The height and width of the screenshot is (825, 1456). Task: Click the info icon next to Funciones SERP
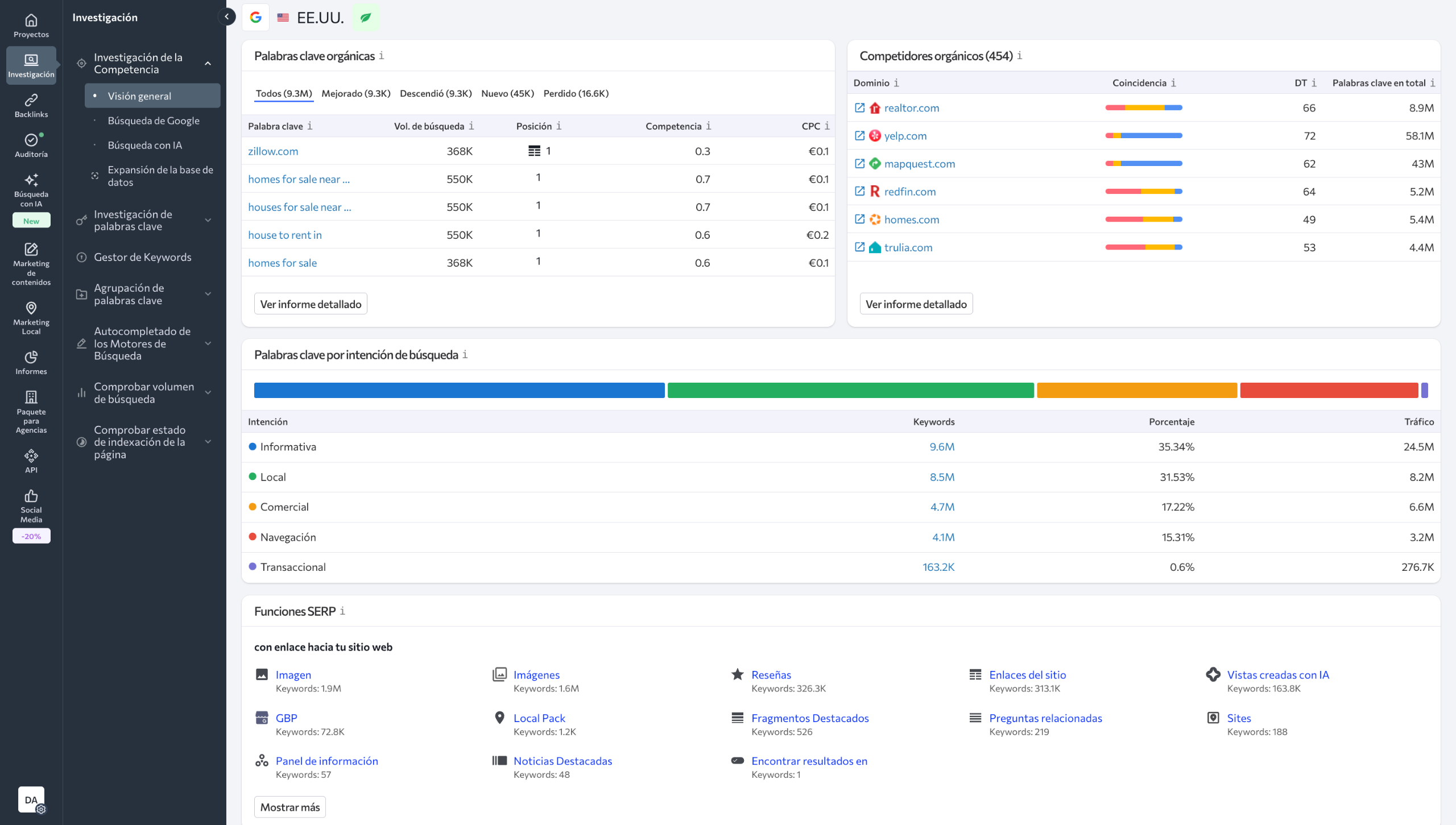342,611
